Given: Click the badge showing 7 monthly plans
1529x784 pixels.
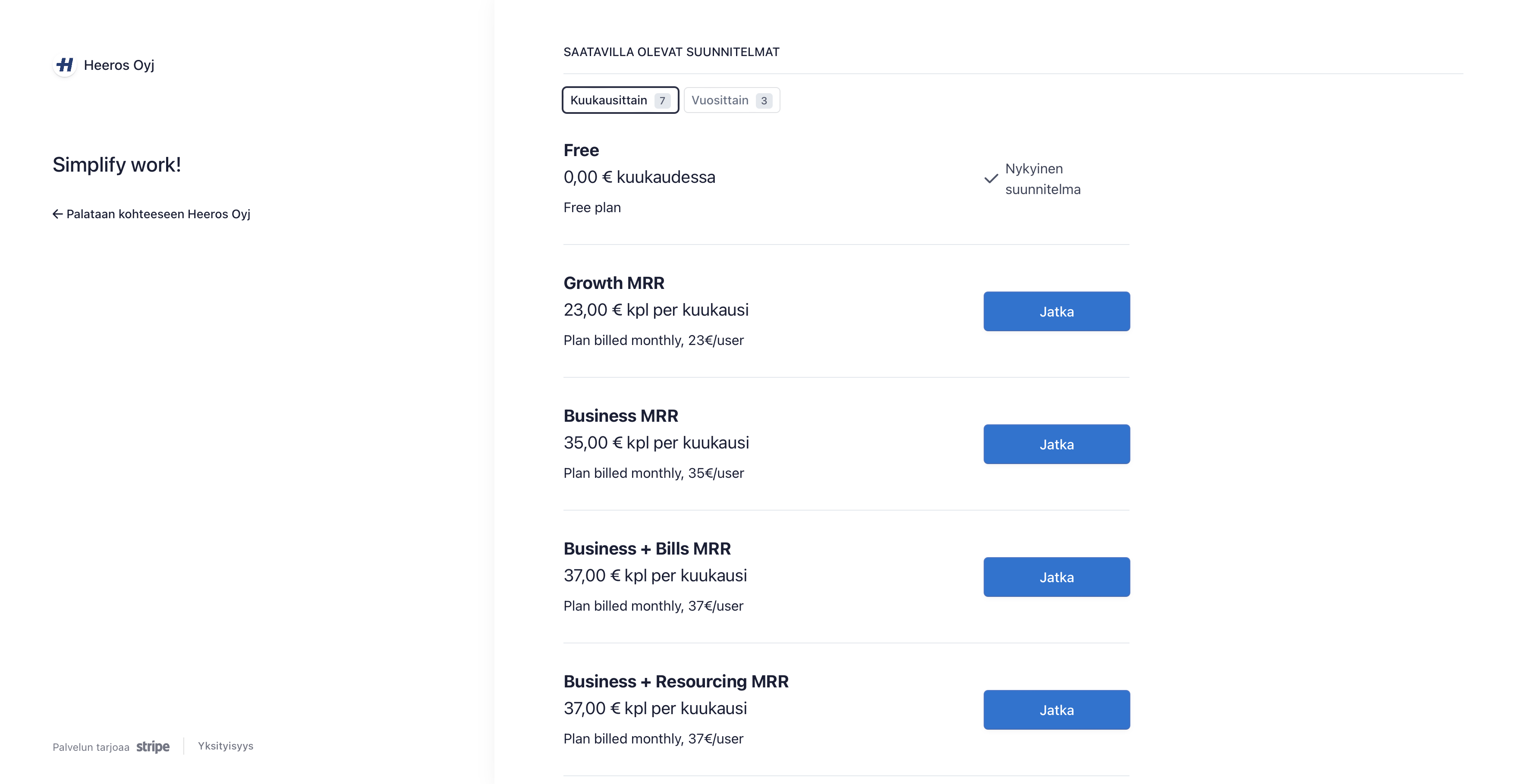Looking at the screenshot, I should click(662, 101).
